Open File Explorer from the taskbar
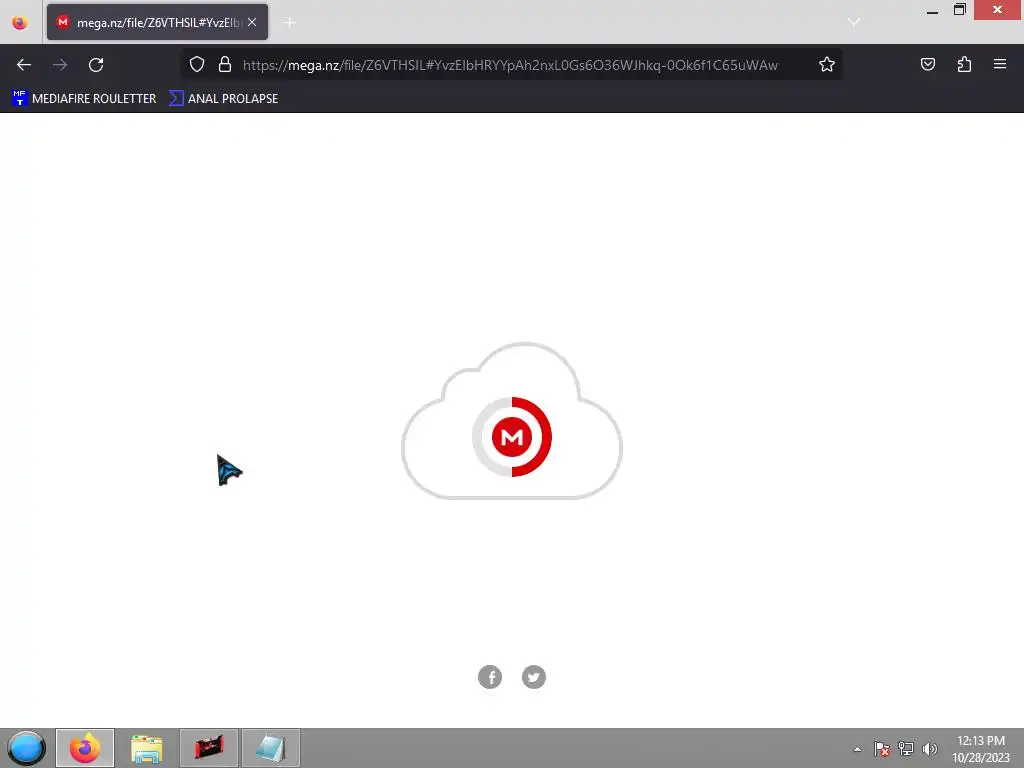The image size is (1024, 768). point(147,748)
